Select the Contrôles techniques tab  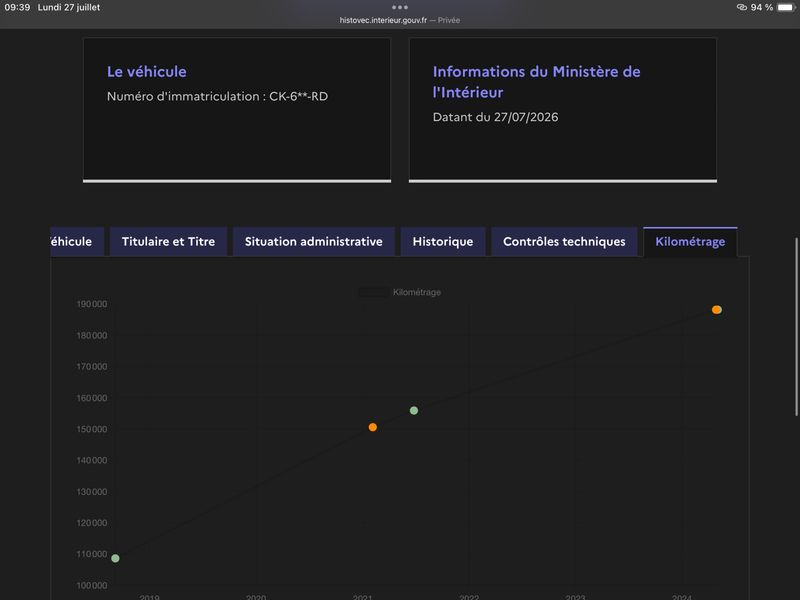pyautogui.click(x=564, y=242)
